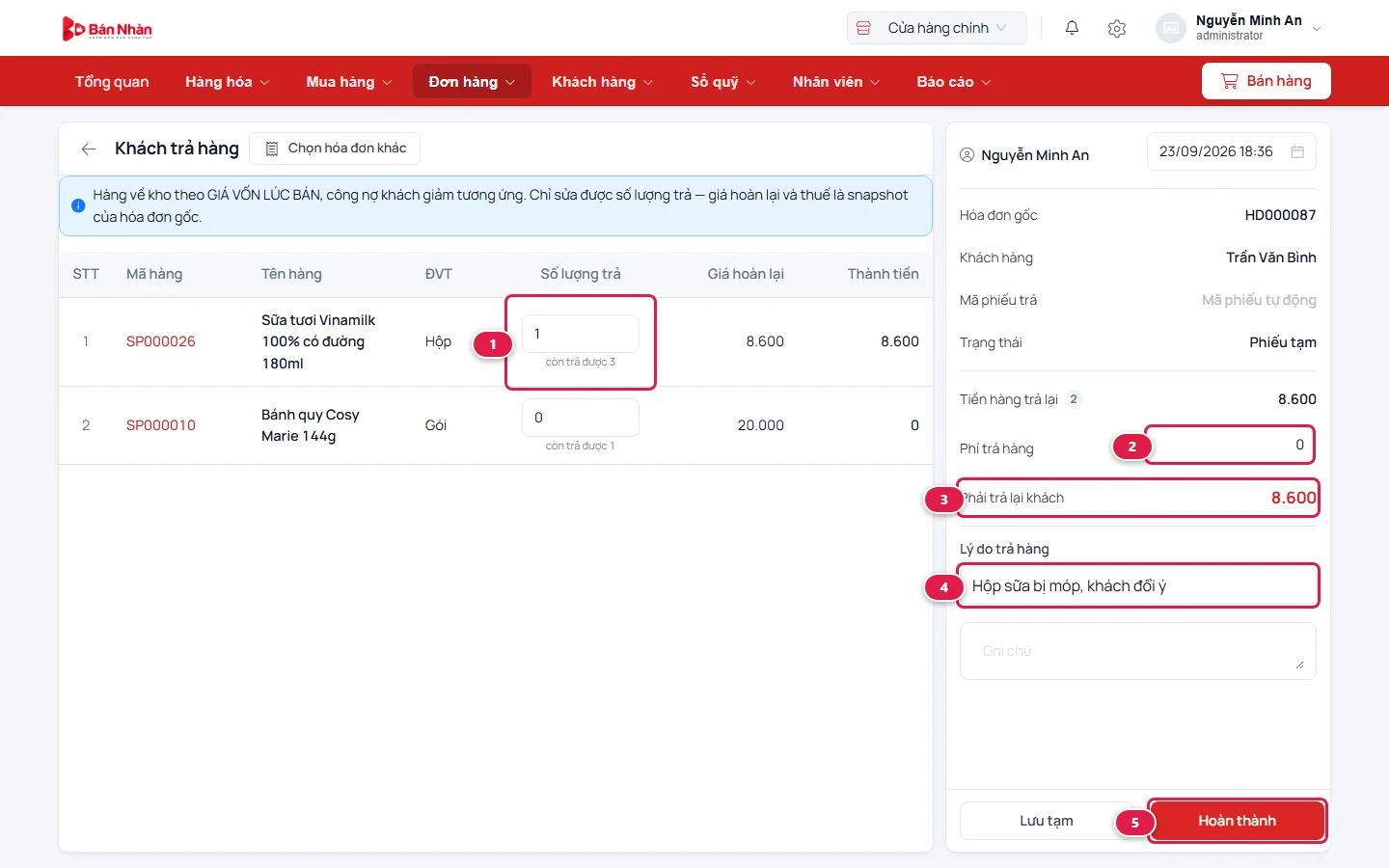1389x868 pixels.
Task: Click the user avatar icon
Action: coord(1170,28)
